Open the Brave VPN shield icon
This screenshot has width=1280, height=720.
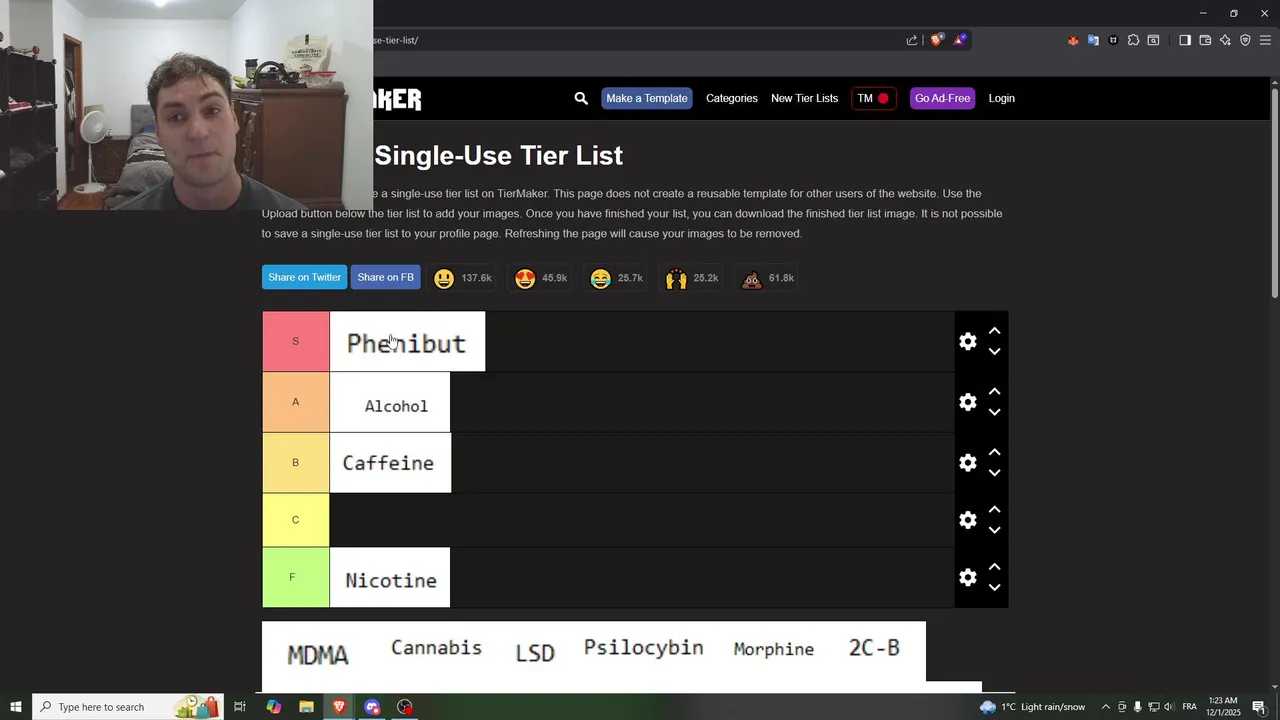[1245, 40]
